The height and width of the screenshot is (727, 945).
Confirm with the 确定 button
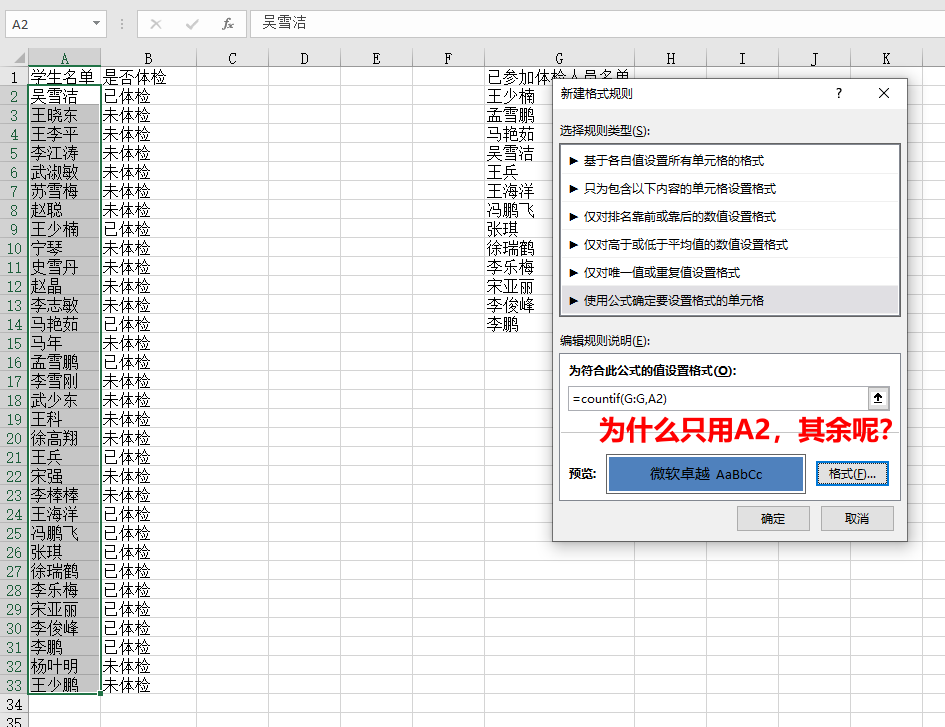click(x=773, y=519)
